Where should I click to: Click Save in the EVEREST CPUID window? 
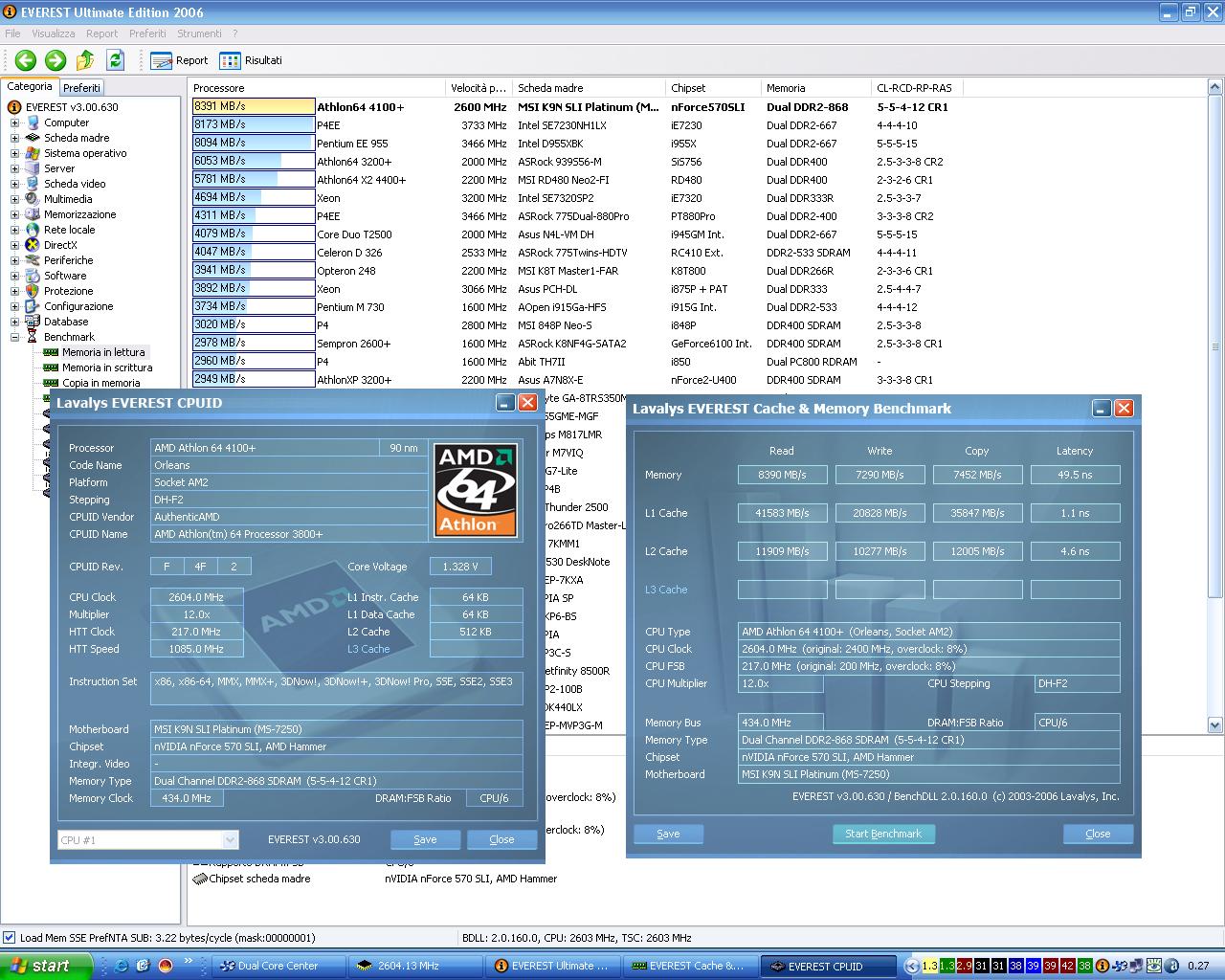point(425,839)
